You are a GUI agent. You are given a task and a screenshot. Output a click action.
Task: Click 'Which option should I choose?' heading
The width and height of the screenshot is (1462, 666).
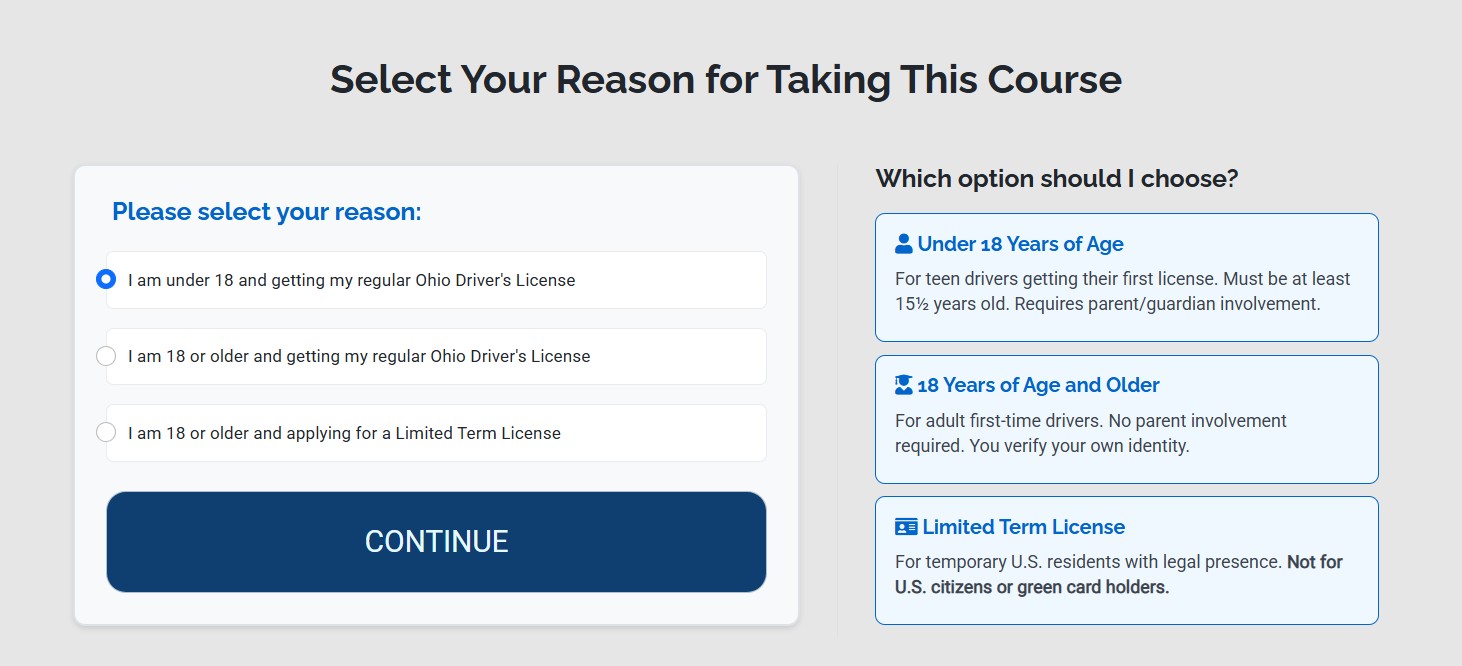tap(1057, 179)
